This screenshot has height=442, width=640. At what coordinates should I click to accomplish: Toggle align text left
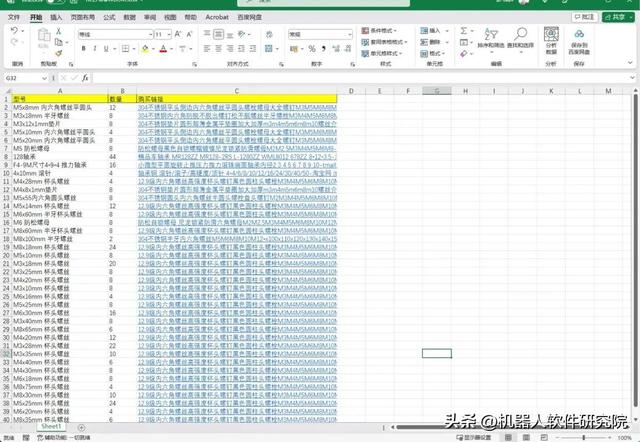207,49
